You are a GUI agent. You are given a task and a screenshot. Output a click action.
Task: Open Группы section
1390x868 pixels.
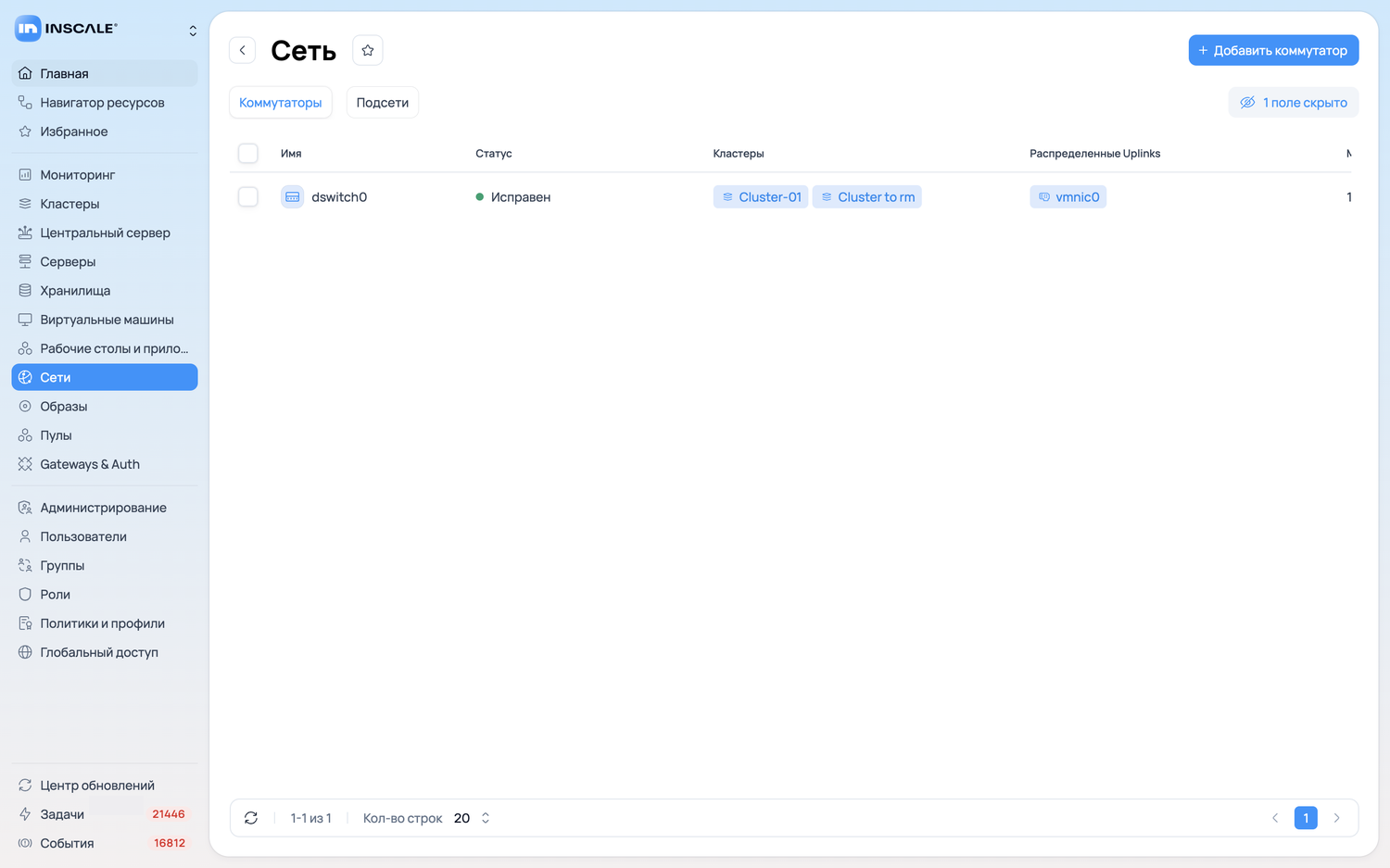105,566
